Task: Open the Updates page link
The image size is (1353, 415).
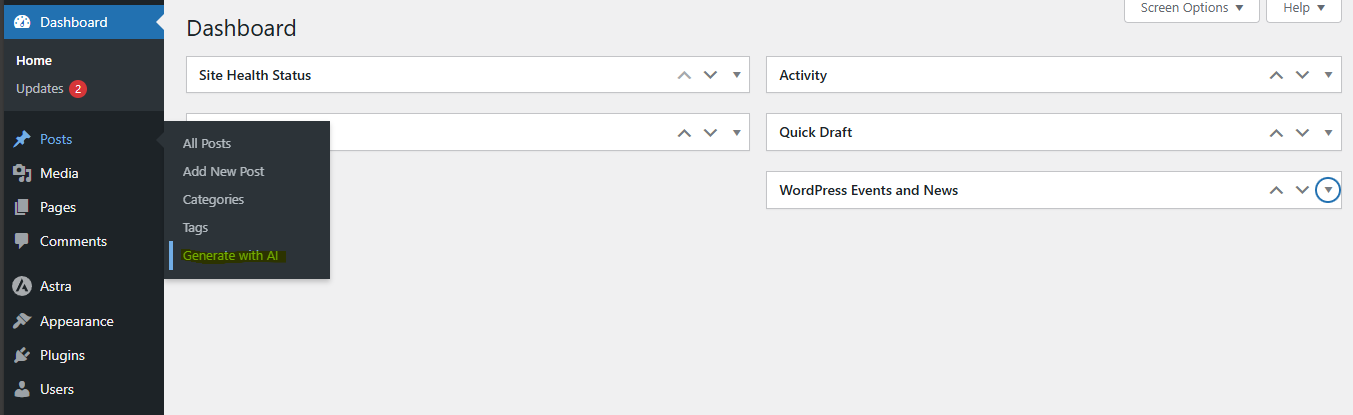Action: [40, 89]
